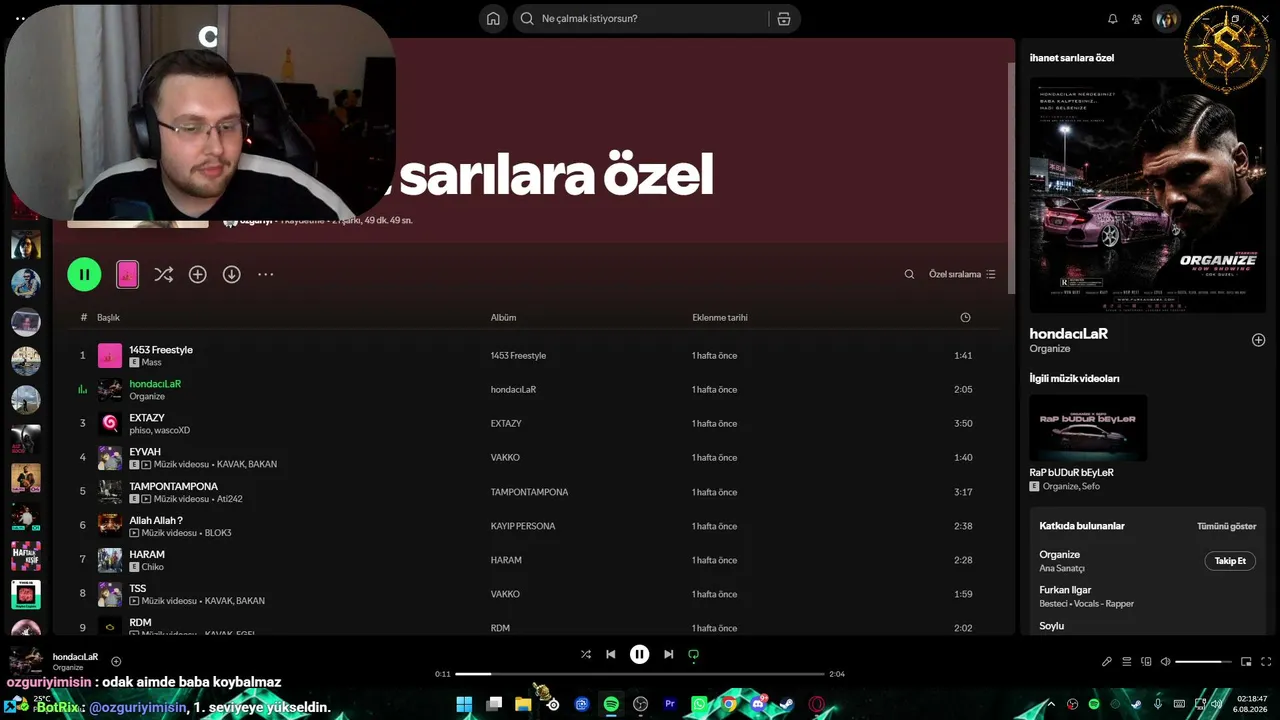The height and width of the screenshot is (720, 1280).
Task: Enter full screen mode in the player
Action: pyautogui.click(x=1267, y=661)
